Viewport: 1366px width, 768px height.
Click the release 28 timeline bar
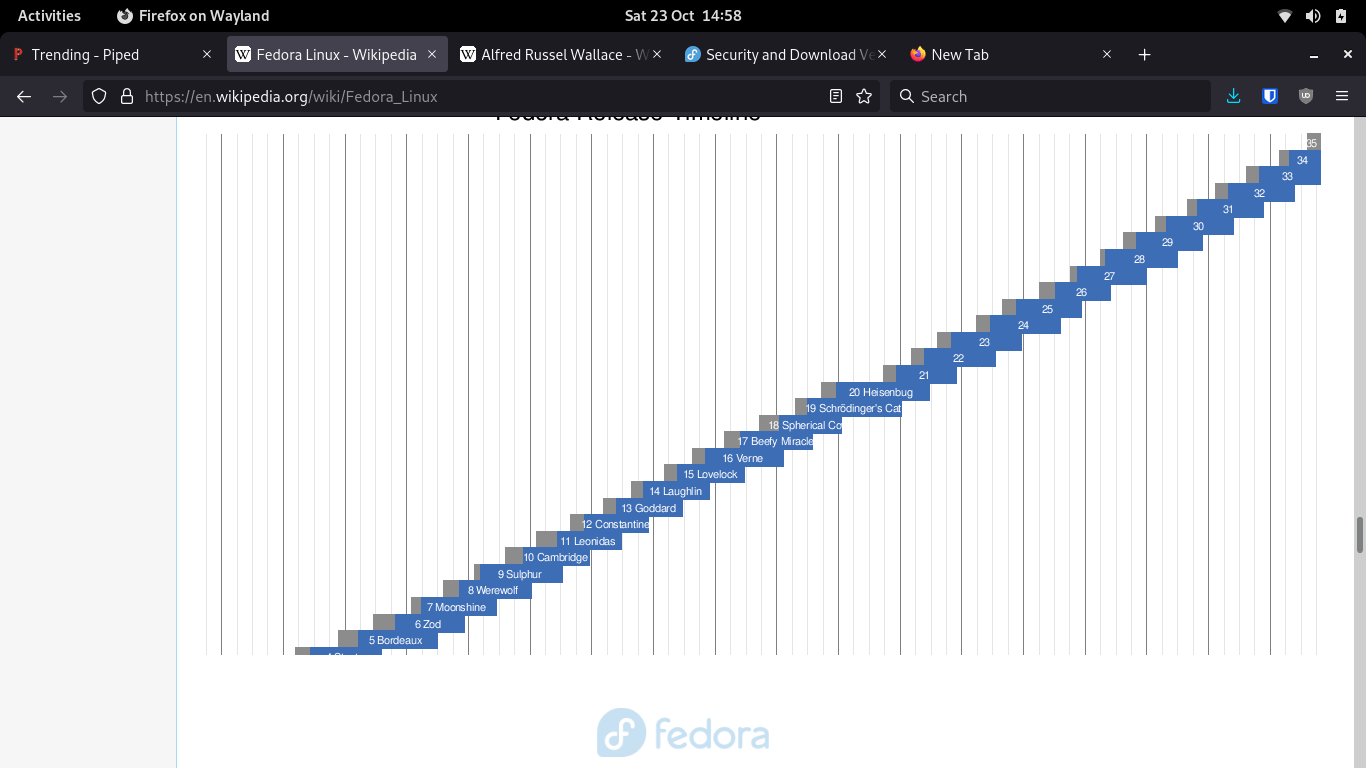coord(1142,259)
